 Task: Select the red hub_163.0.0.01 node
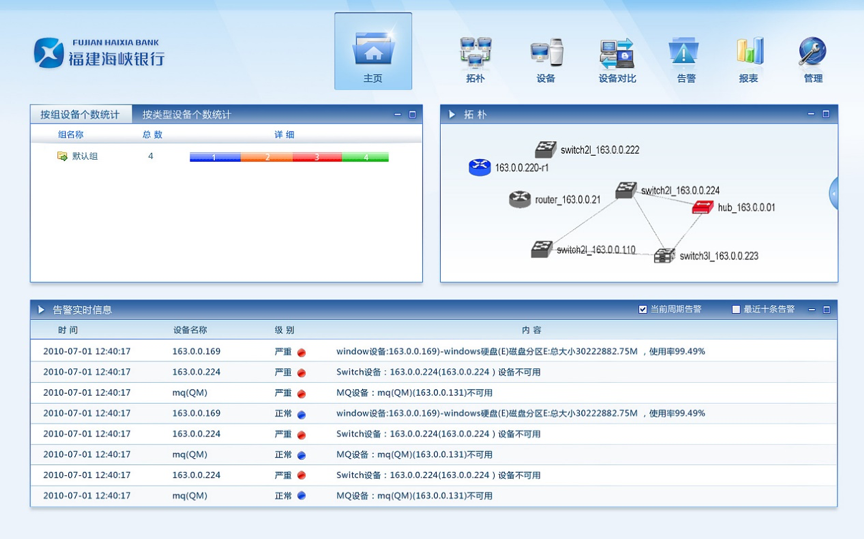[x=703, y=207]
